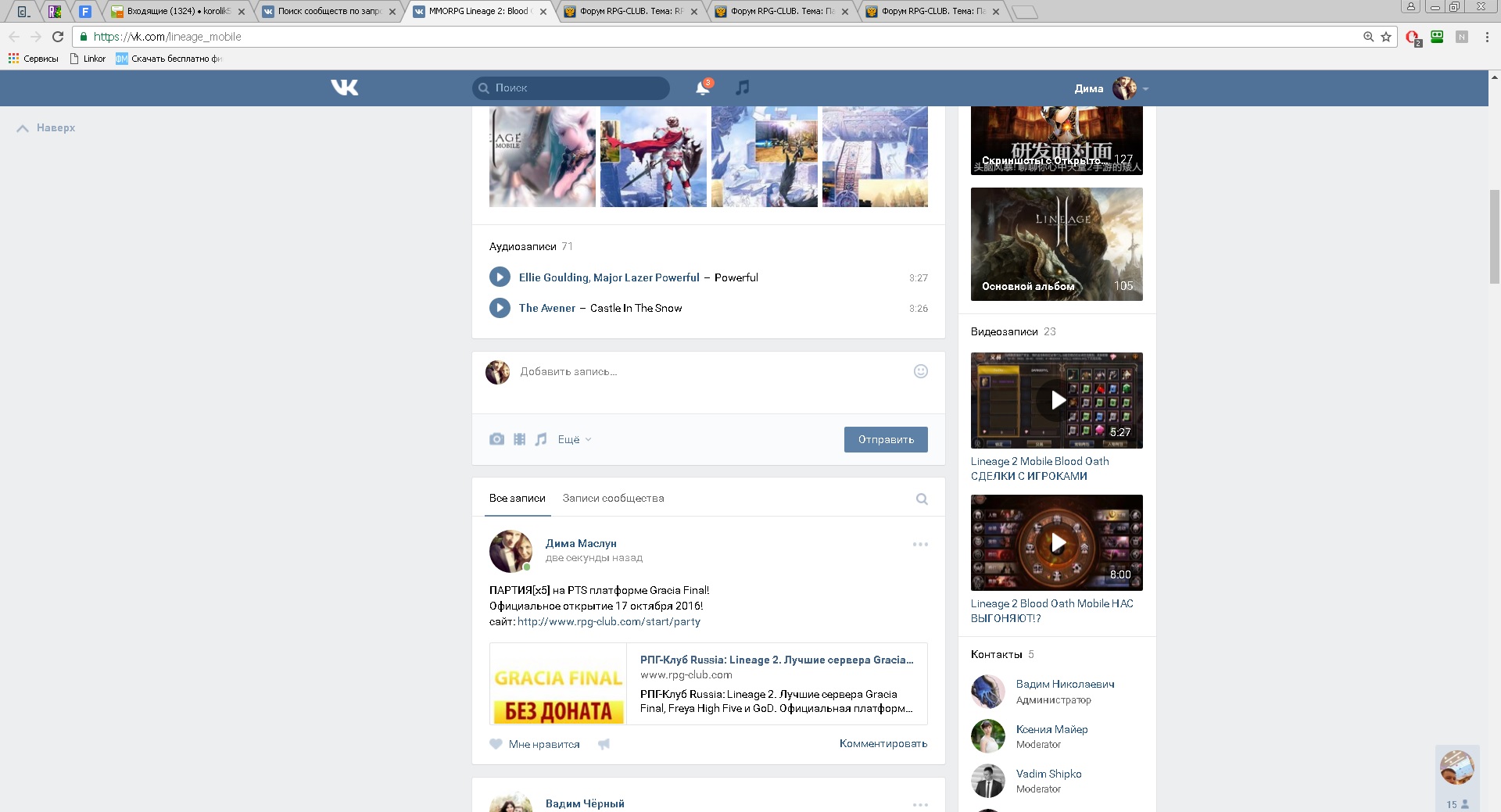Open the Скриншоты album thumbnail

point(1057,140)
